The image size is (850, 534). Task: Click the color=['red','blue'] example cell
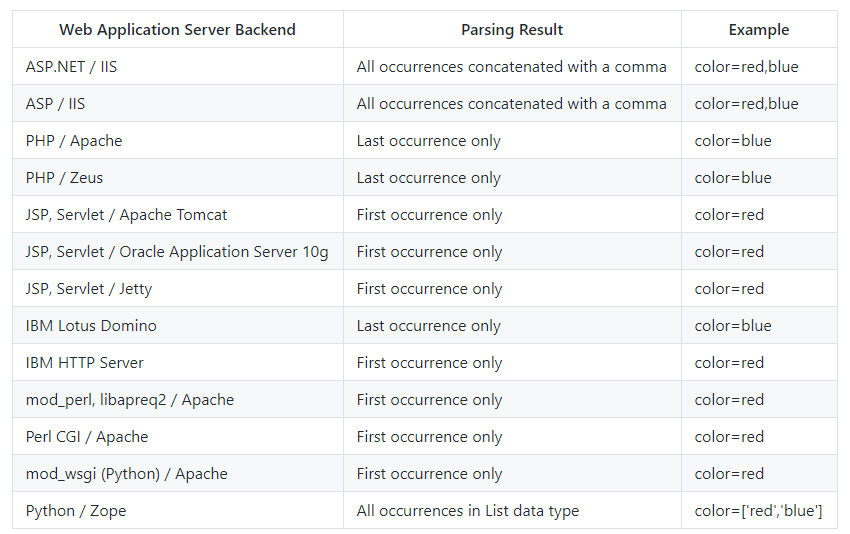click(759, 511)
